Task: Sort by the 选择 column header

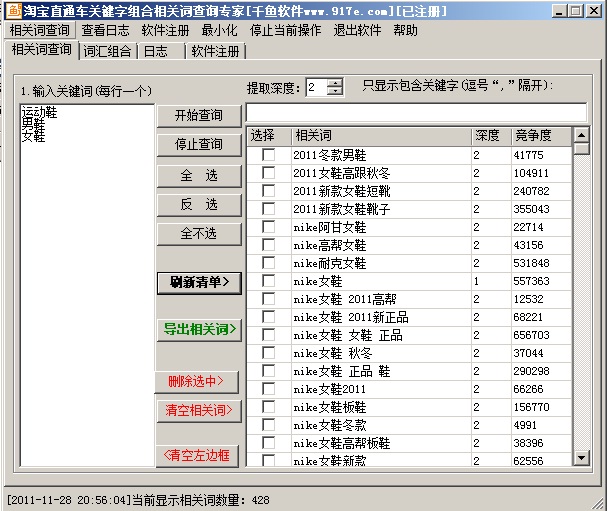Action: pos(269,136)
